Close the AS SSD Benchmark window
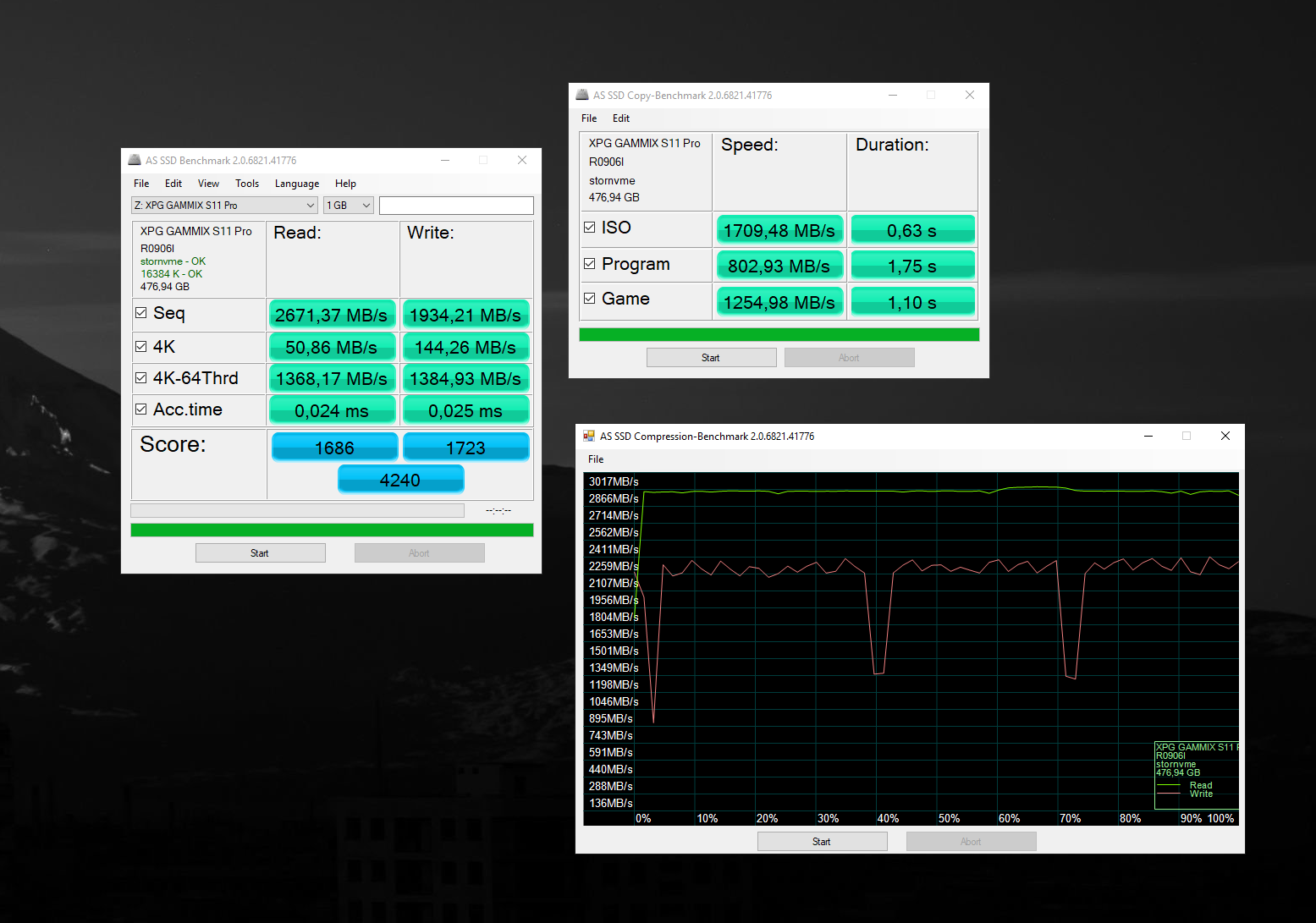 [522, 160]
